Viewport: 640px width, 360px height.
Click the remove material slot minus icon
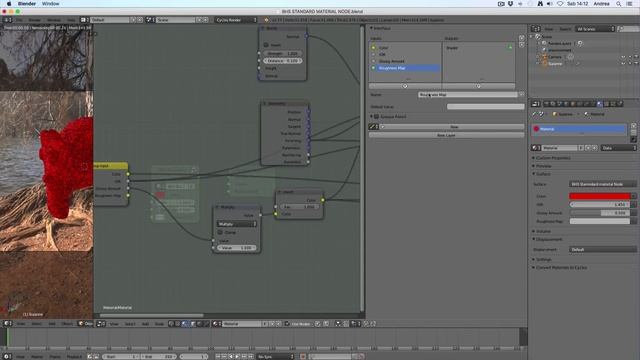pos(633,132)
